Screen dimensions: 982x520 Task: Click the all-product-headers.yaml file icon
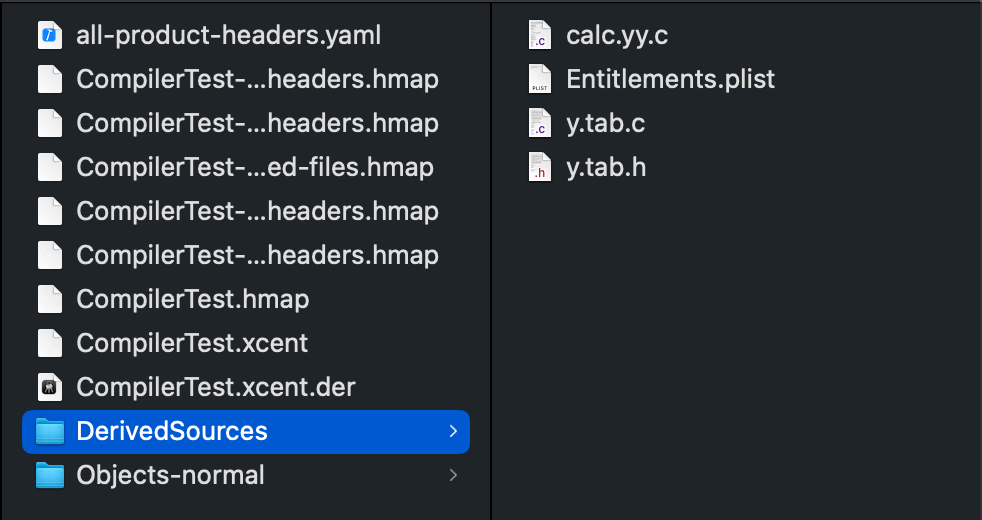coord(50,35)
